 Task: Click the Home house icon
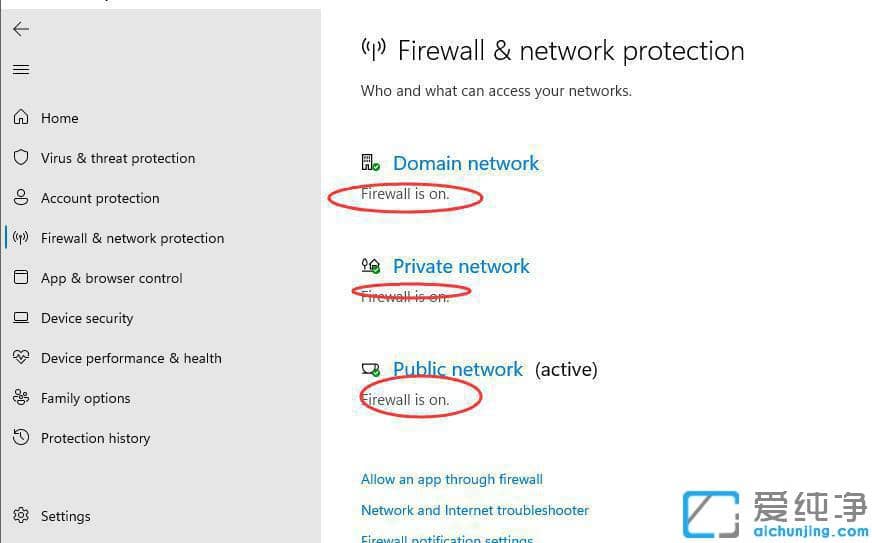coord(21,118)
